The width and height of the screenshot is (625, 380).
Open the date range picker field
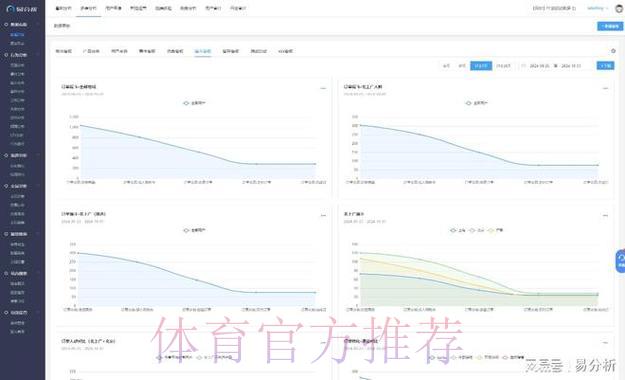point(555,66)
